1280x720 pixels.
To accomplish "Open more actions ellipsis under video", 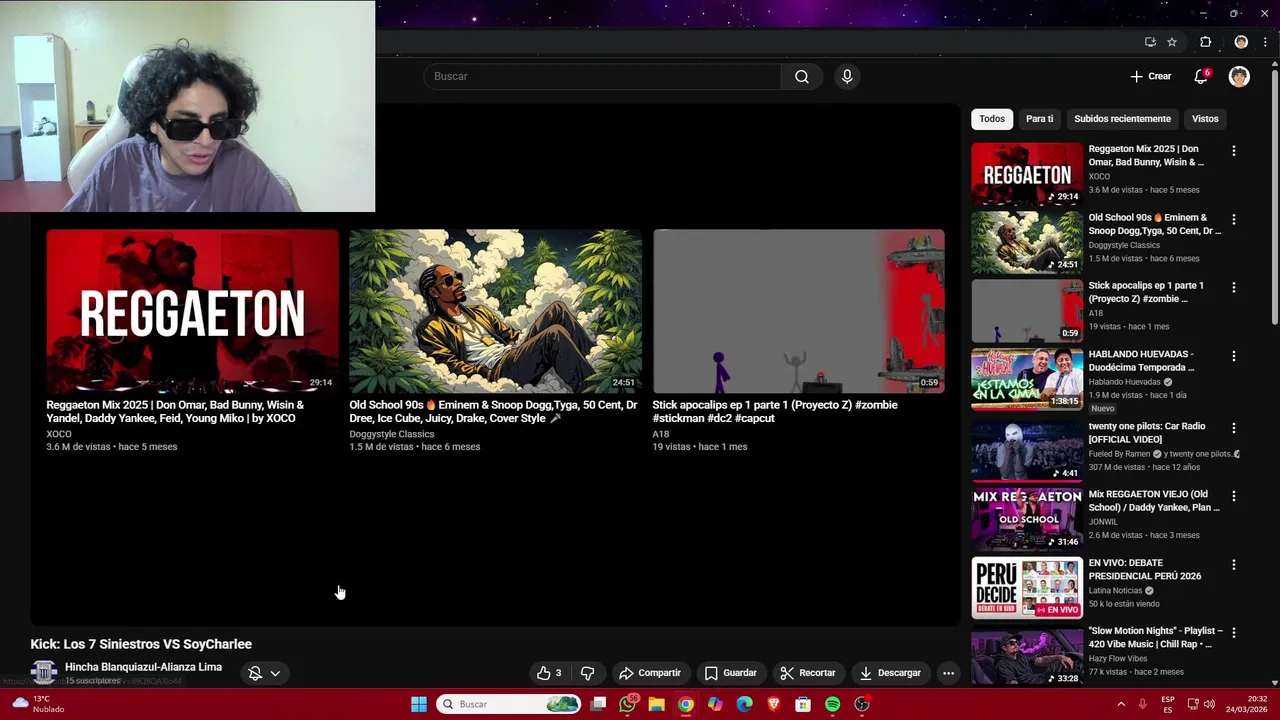I will pos(948,673).
